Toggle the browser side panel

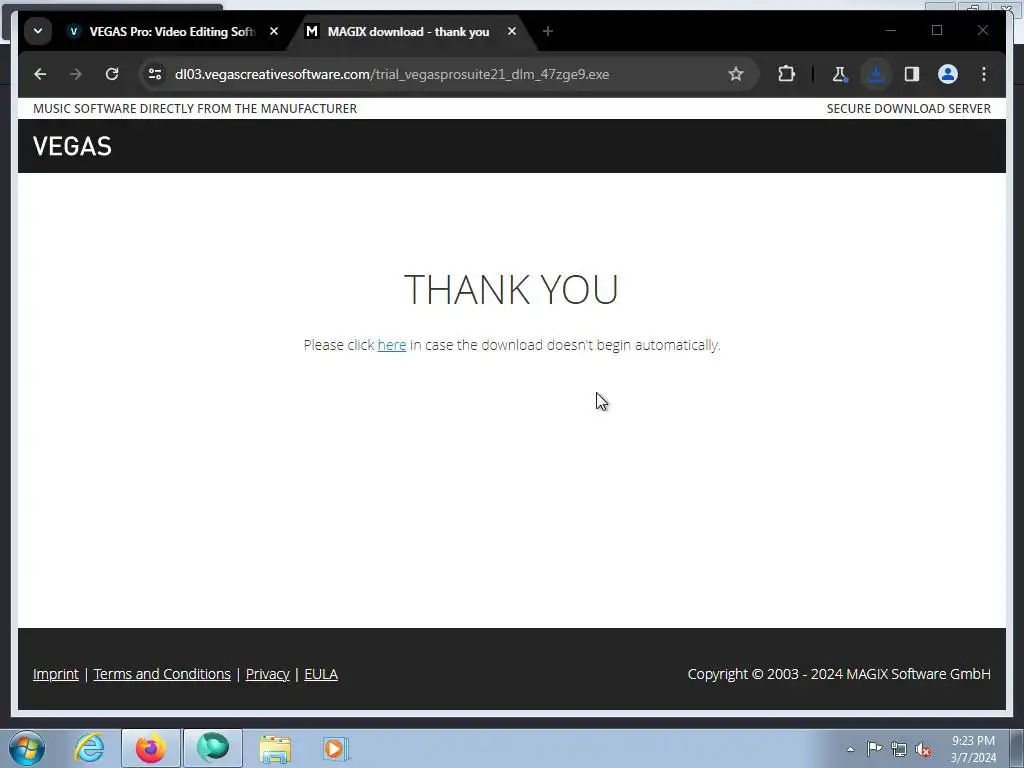[x=912, y=74]
